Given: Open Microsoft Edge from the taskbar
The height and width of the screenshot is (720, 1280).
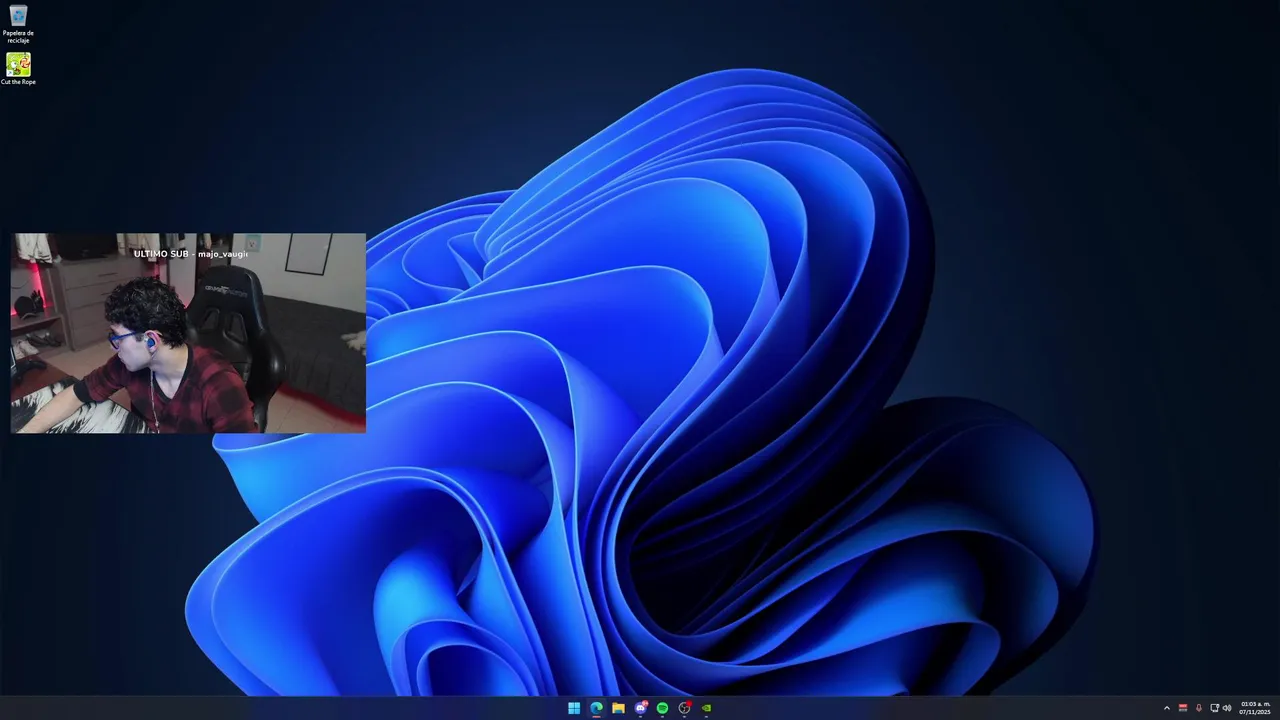Looking at the screenshot, I should 596,708.
